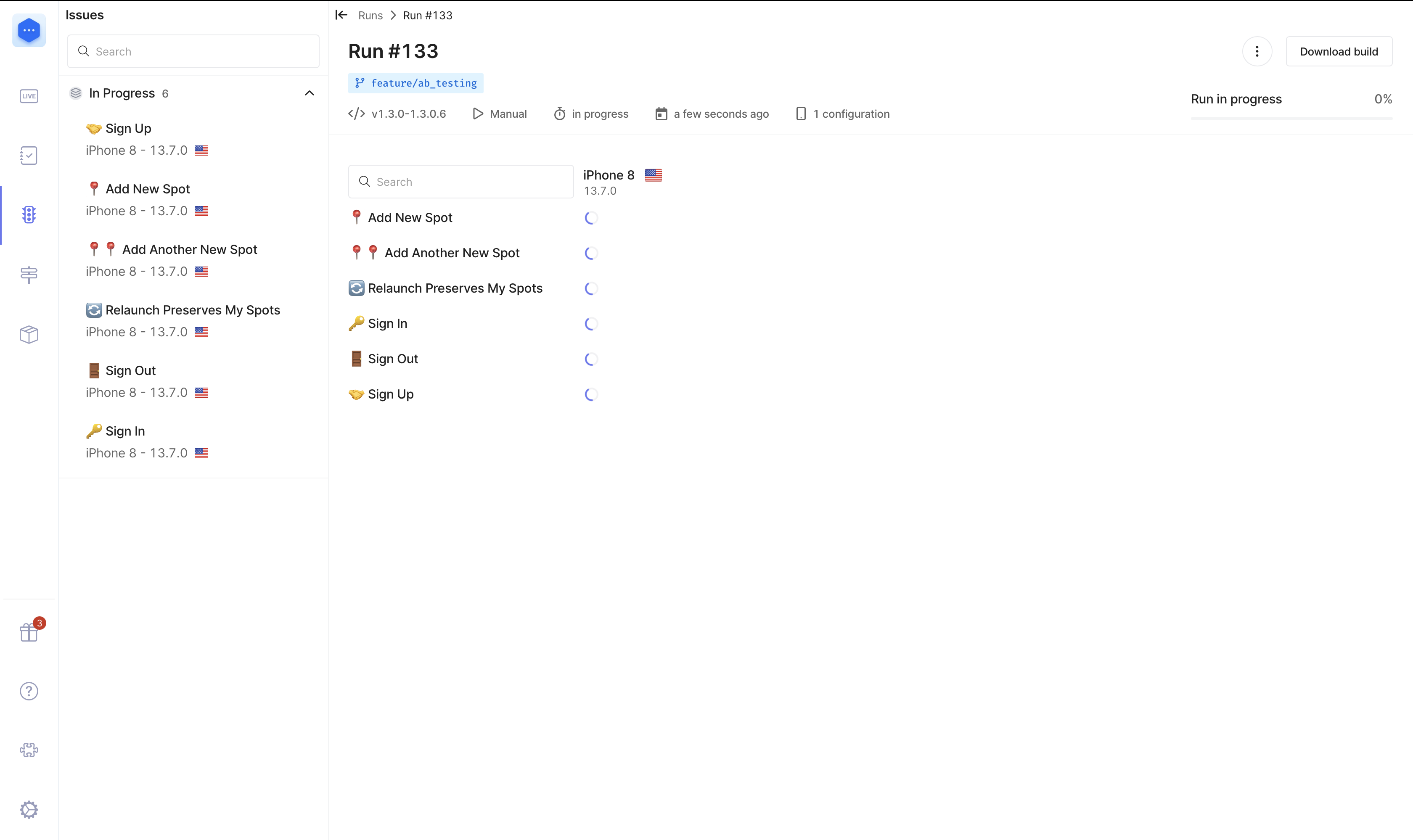Open the test checklist sidebar icon

point(29,156)
